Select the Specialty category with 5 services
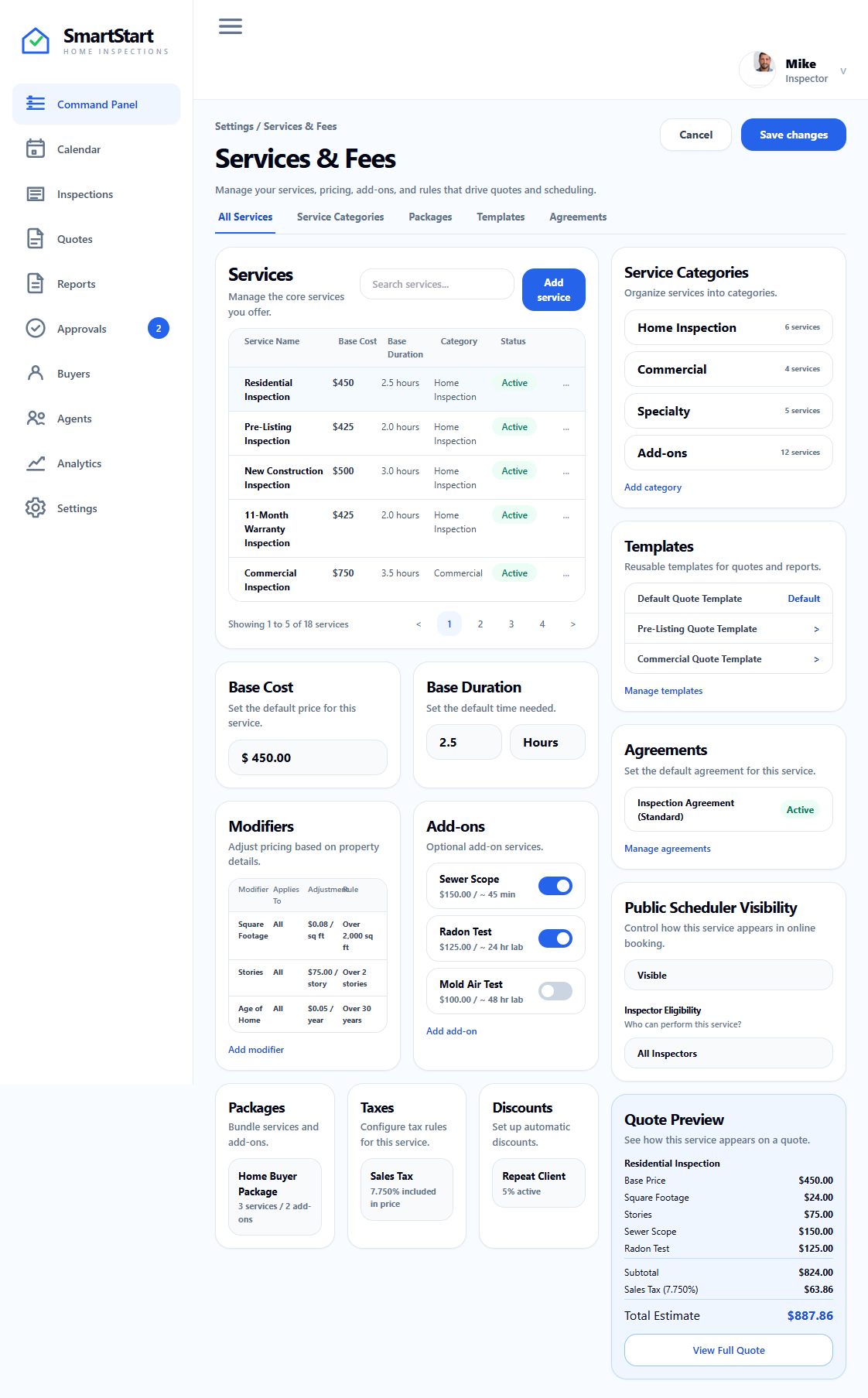Screen dimensions: 868x1398 pyautogui.click(x=729, y=411)
